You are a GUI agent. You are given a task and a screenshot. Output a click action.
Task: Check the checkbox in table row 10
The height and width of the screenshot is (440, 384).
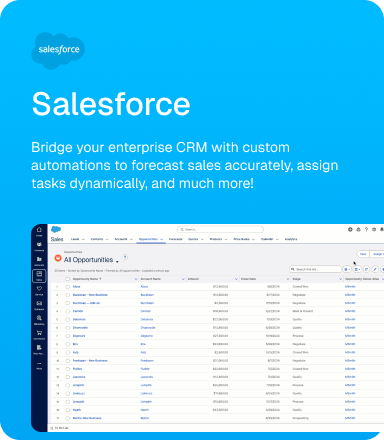click(67, 361)
